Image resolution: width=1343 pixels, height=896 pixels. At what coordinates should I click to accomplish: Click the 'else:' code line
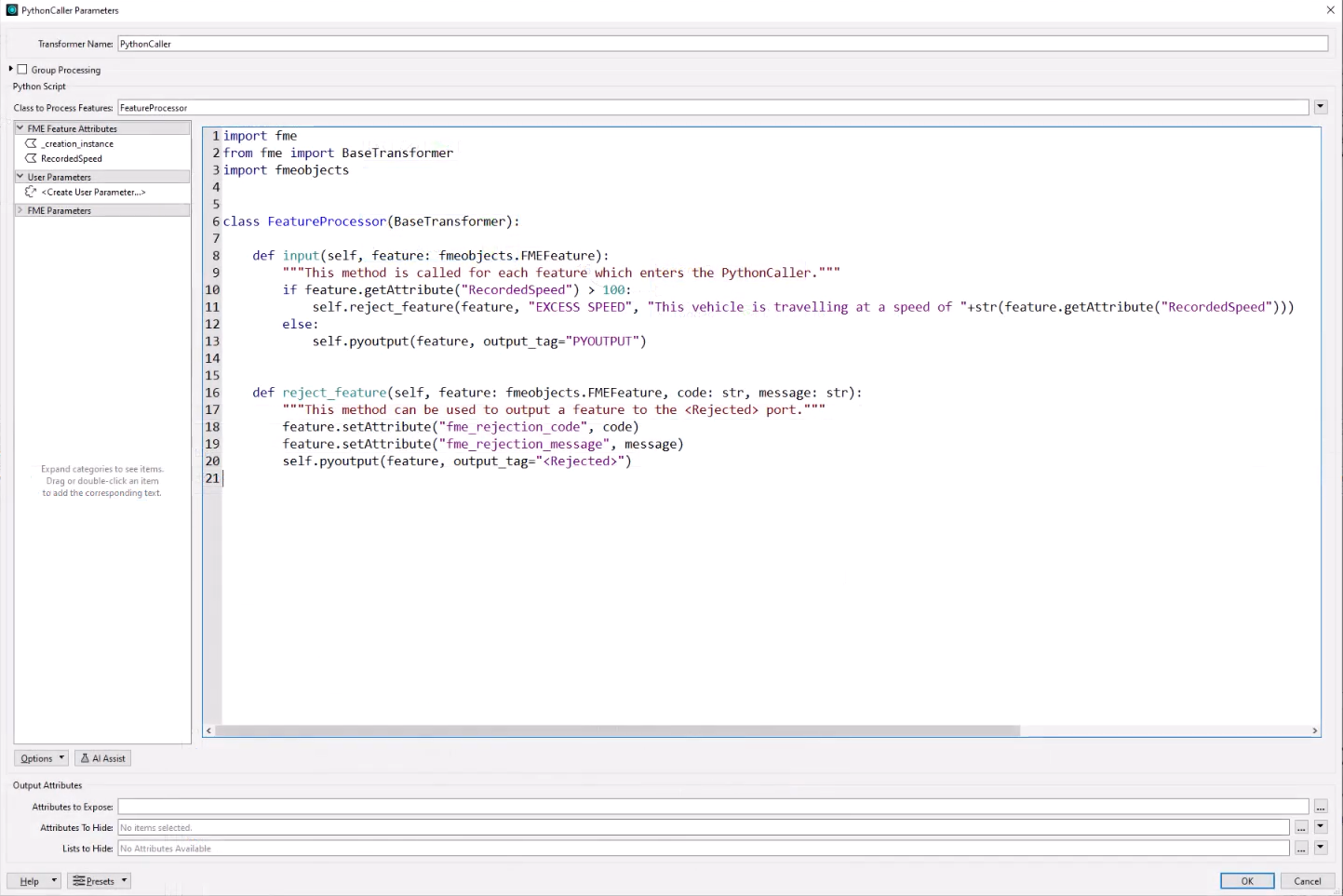301,324
